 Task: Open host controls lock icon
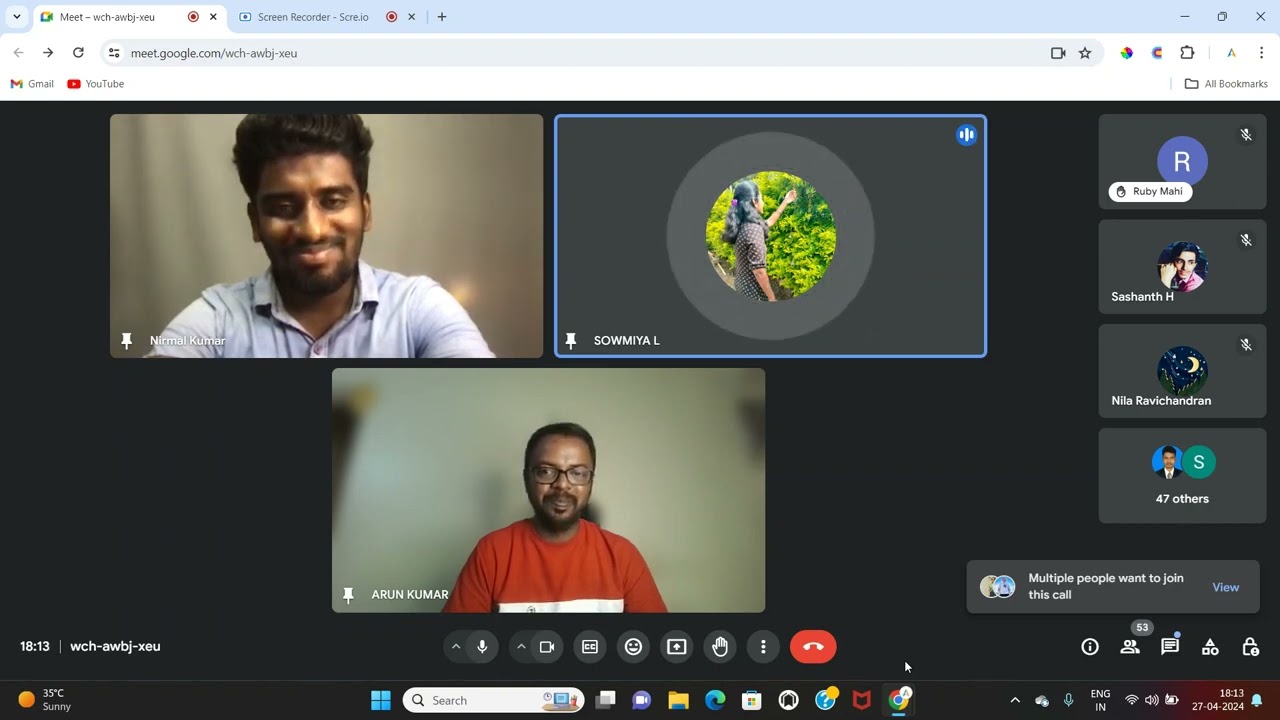(x=1250, y=647)
